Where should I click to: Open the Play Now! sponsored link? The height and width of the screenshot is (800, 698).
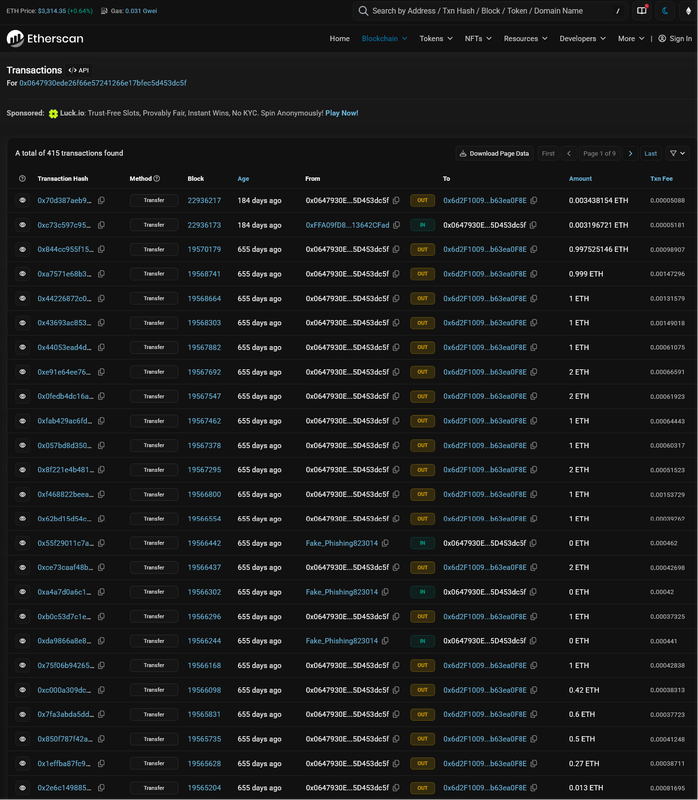click(342, 113)
